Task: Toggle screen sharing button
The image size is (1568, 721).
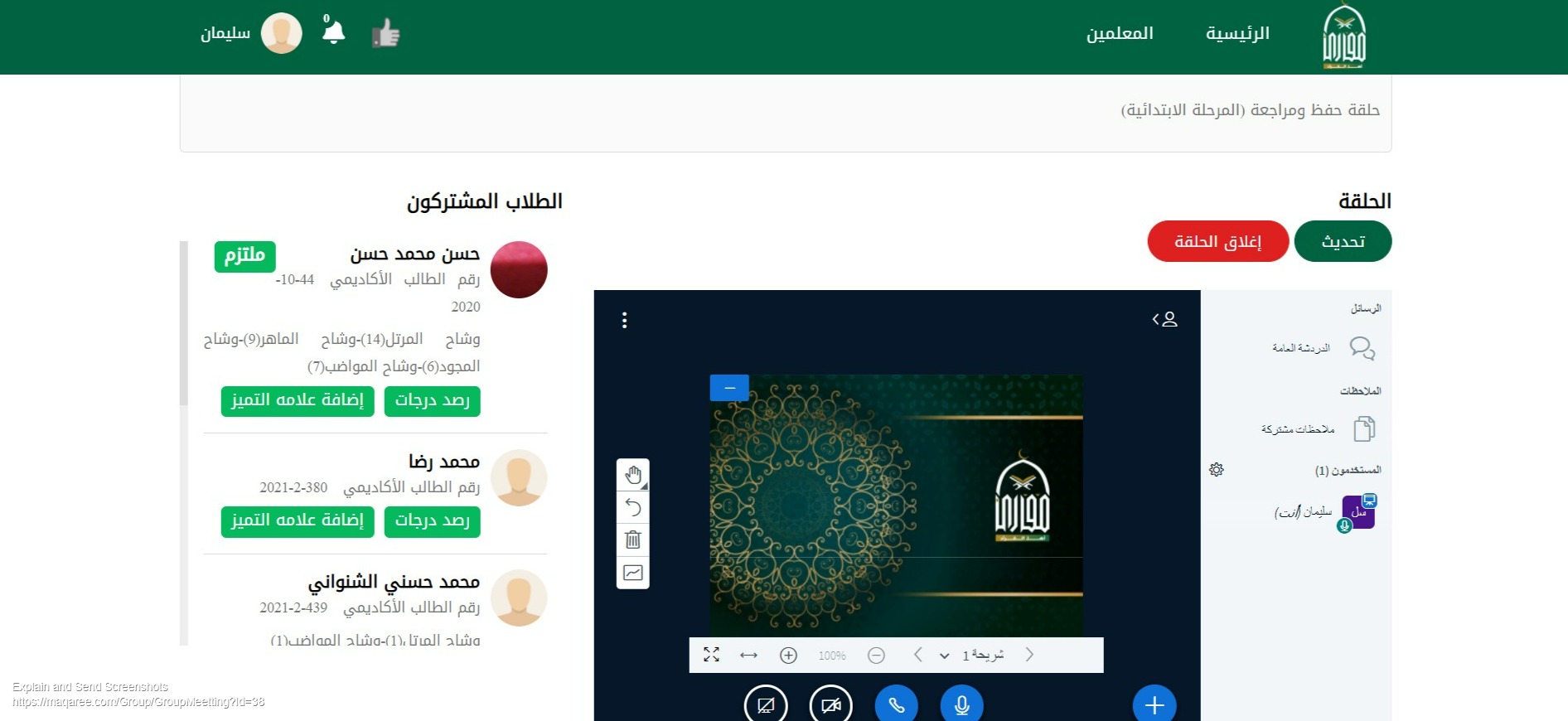Action: [x=766, y=705]
